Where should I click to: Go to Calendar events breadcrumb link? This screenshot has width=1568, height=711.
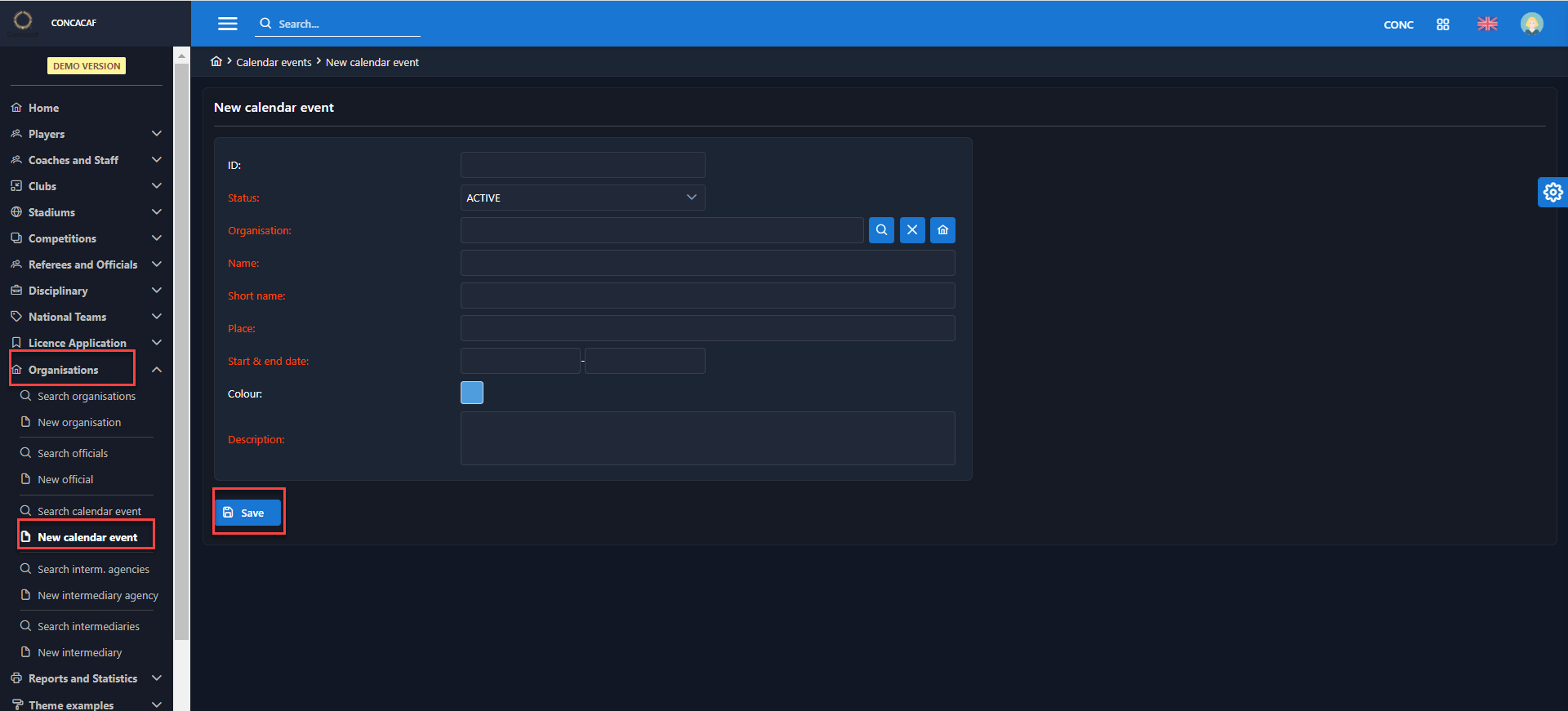[274, 62]
